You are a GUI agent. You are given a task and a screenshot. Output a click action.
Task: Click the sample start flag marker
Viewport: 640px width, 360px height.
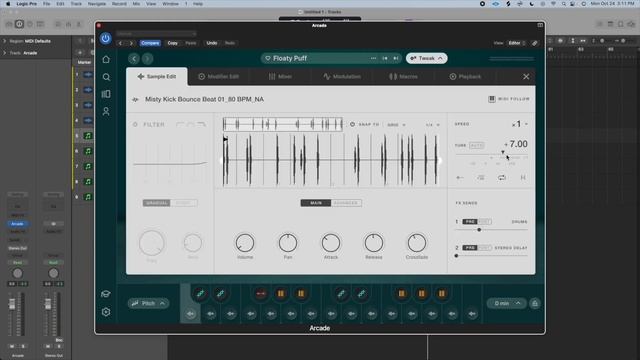[225, 140]
